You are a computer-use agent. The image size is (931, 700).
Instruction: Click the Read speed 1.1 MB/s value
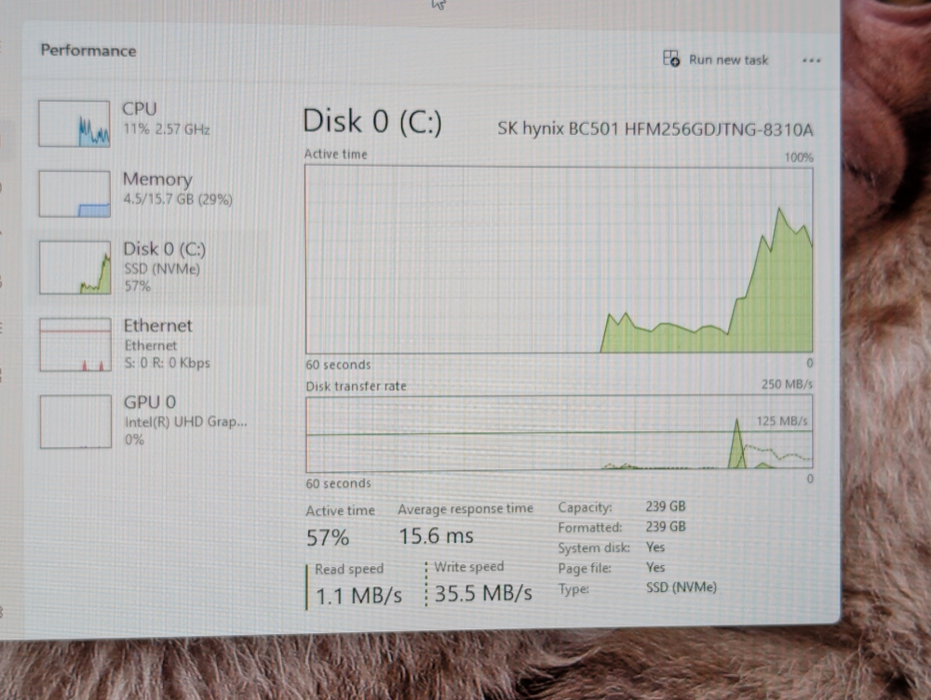point(359,596)
